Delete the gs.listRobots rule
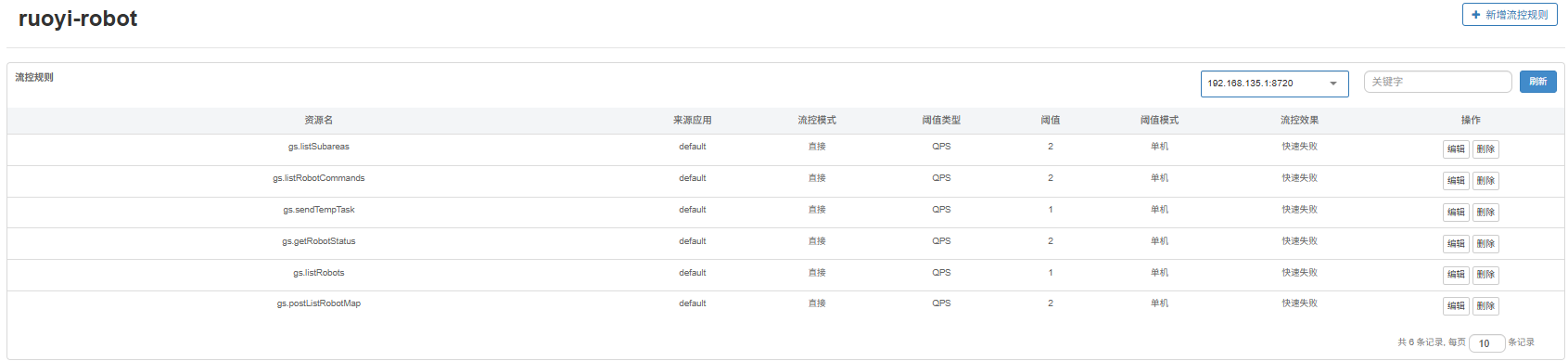The height and width of the screenshot is (361, 1568). pyautogui.click(x=1485, y=275)
